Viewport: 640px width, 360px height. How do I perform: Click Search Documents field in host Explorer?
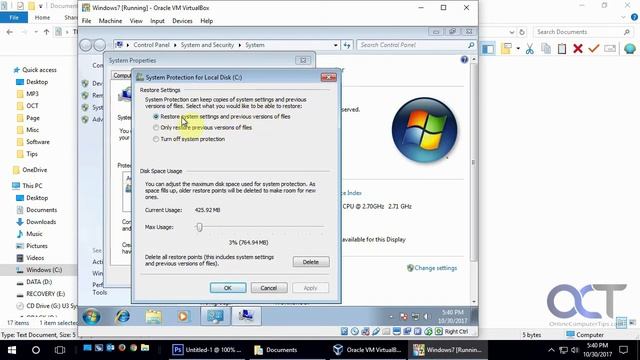pos(582,32)
